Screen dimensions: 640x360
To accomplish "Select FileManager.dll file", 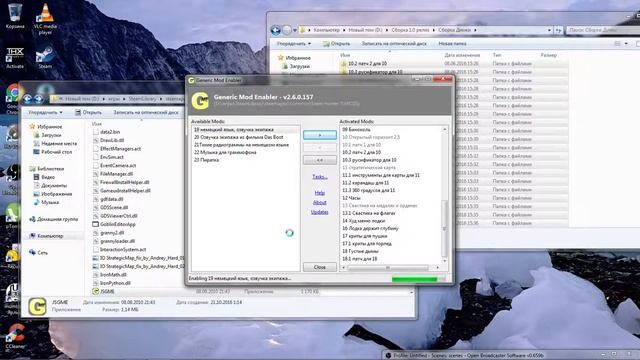I will coord(116,174).
